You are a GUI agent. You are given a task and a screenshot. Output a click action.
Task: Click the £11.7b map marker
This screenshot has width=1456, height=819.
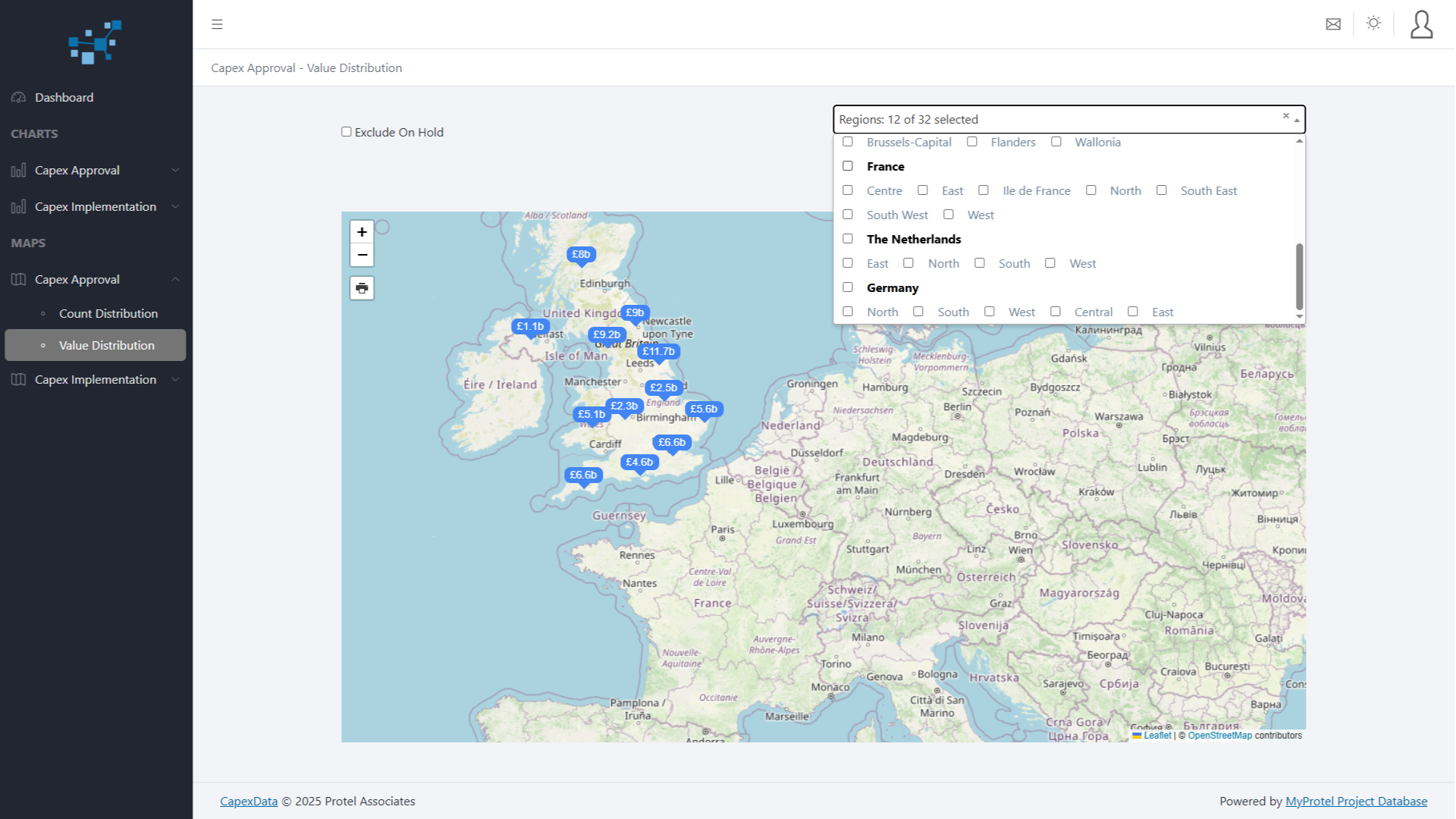[x=658, y=352]
